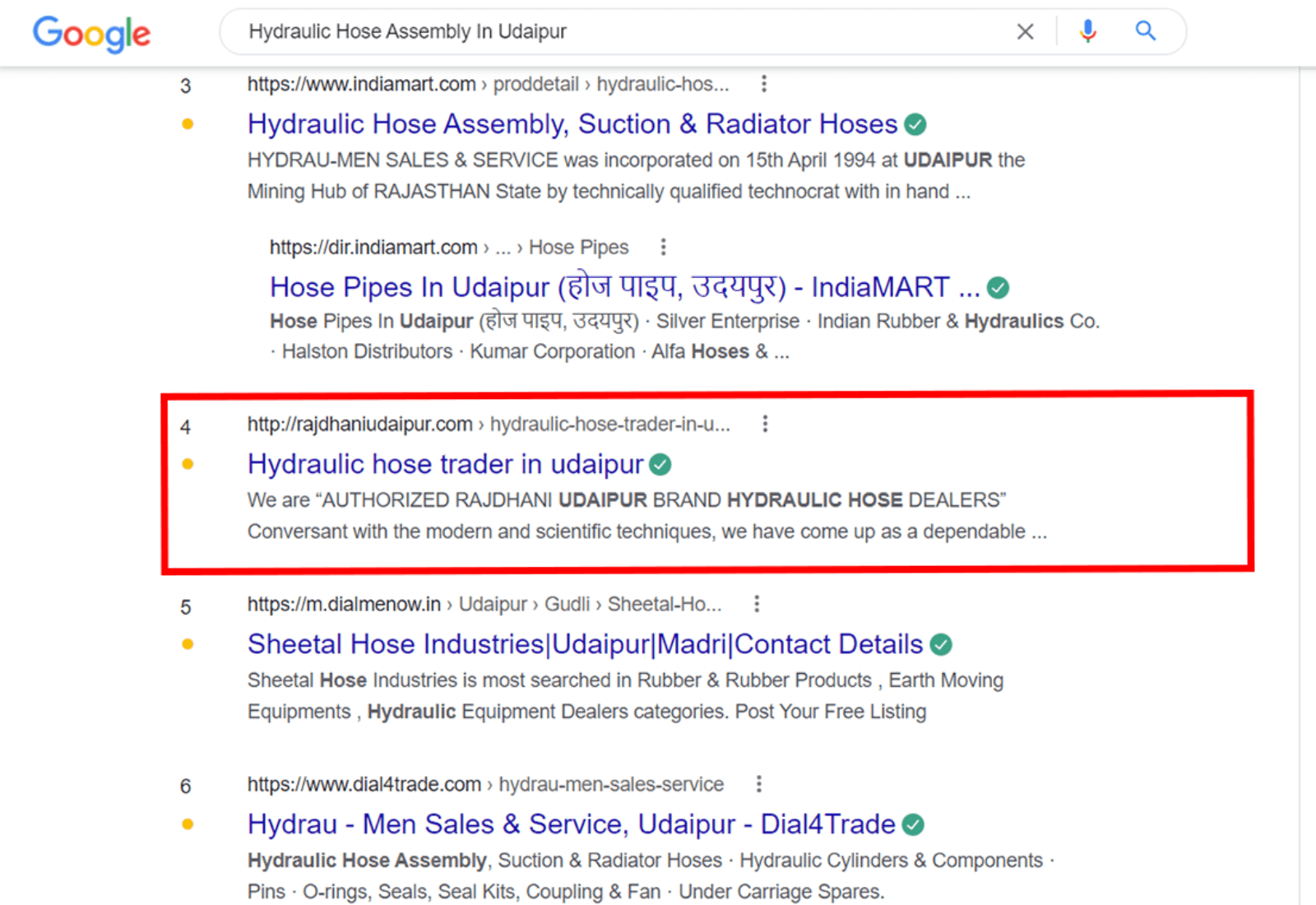This screenshot has width=1316, height=905.
Task: Open Hydraulic hose trader in udaipur result
Action: pos(445,465)
